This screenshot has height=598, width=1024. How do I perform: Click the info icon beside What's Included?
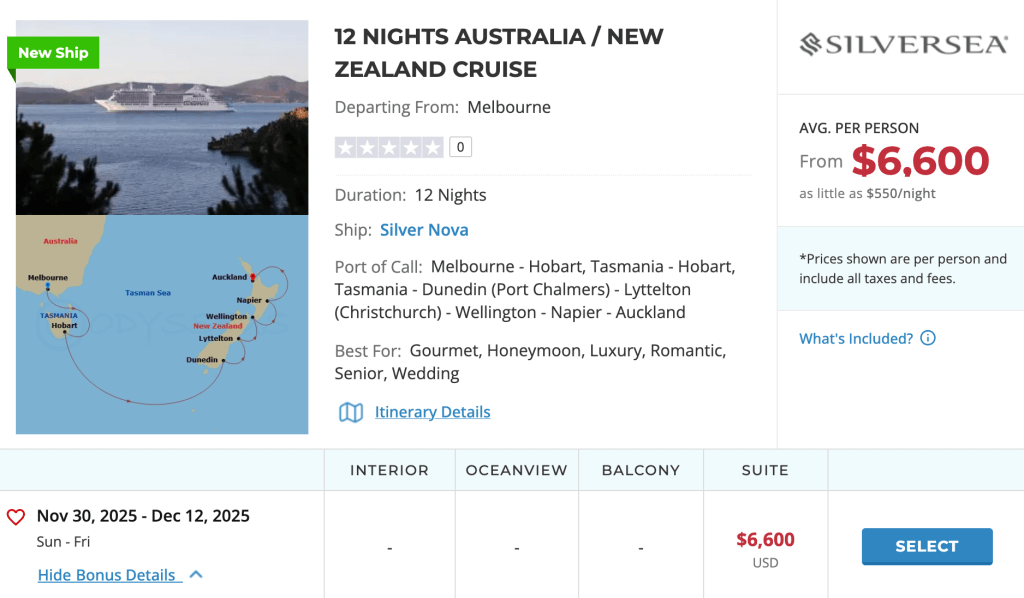coord(928,338)
